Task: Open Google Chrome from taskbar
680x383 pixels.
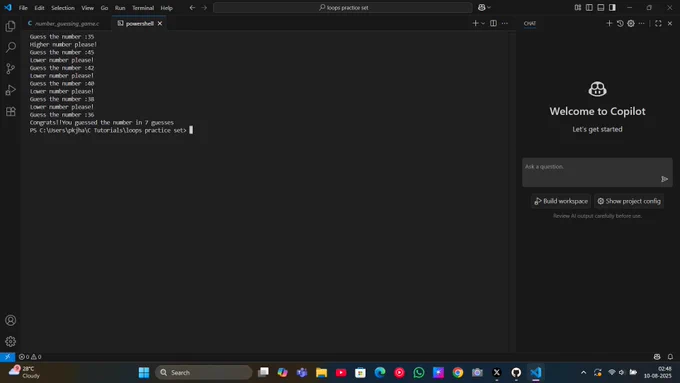Action: coord(458,373)
